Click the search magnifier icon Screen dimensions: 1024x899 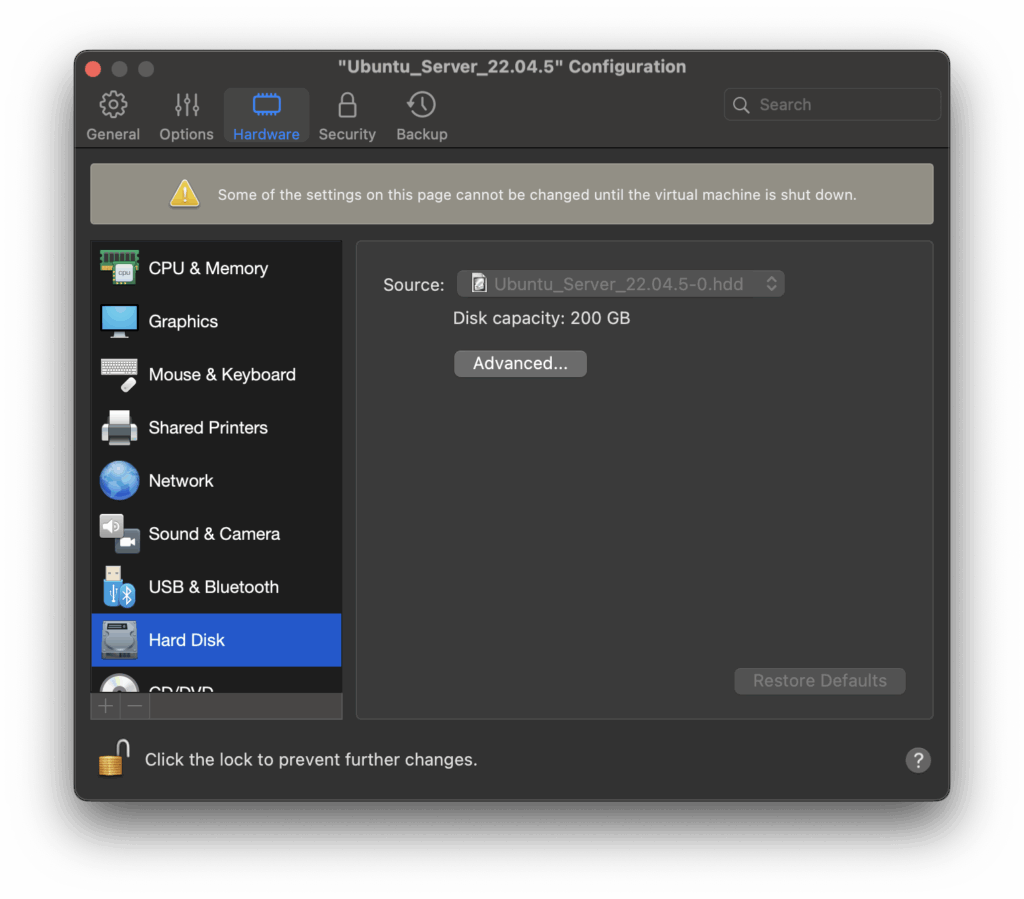[x=741, y=104]
